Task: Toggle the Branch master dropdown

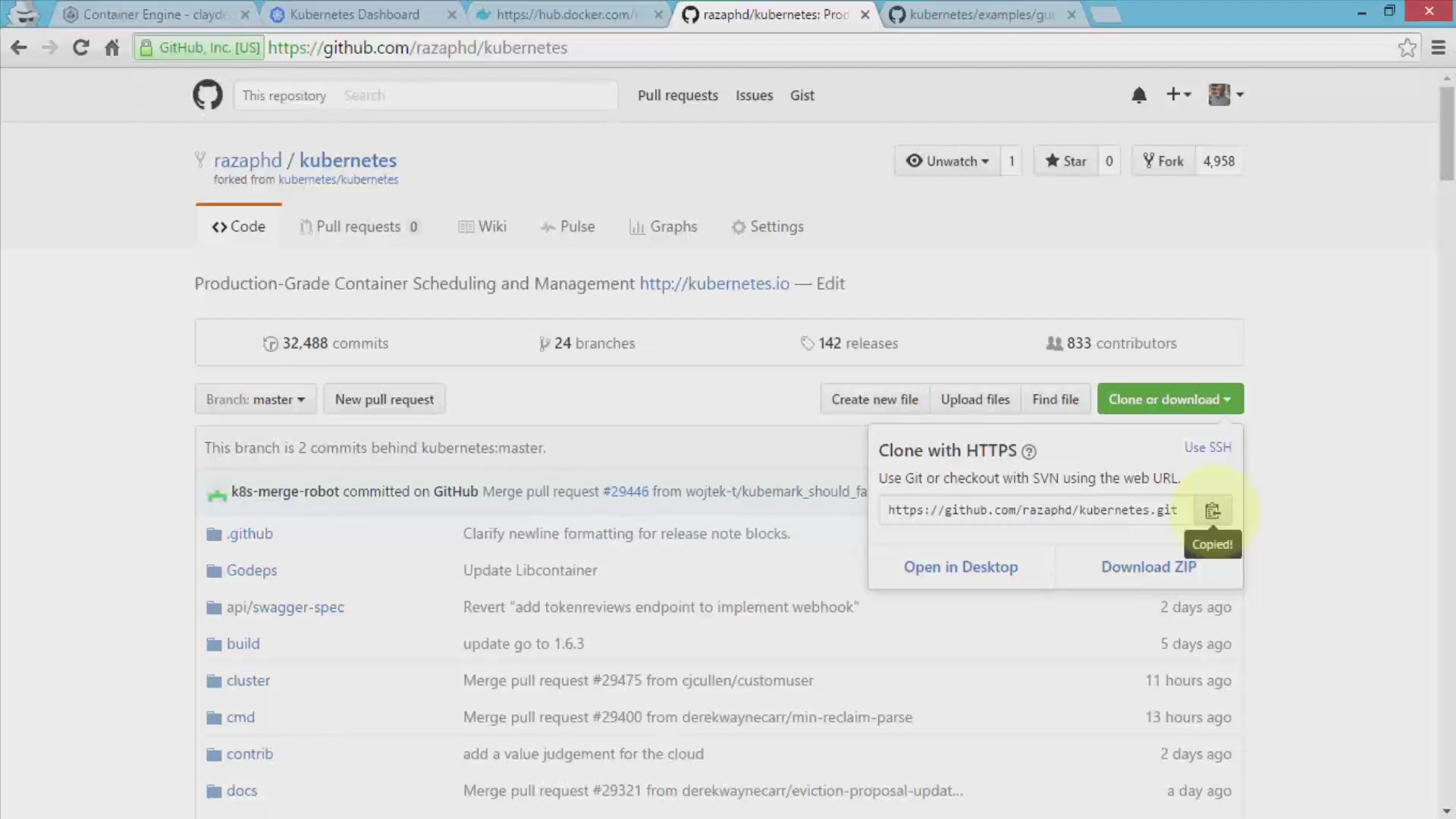Action: tap(254, 399)
